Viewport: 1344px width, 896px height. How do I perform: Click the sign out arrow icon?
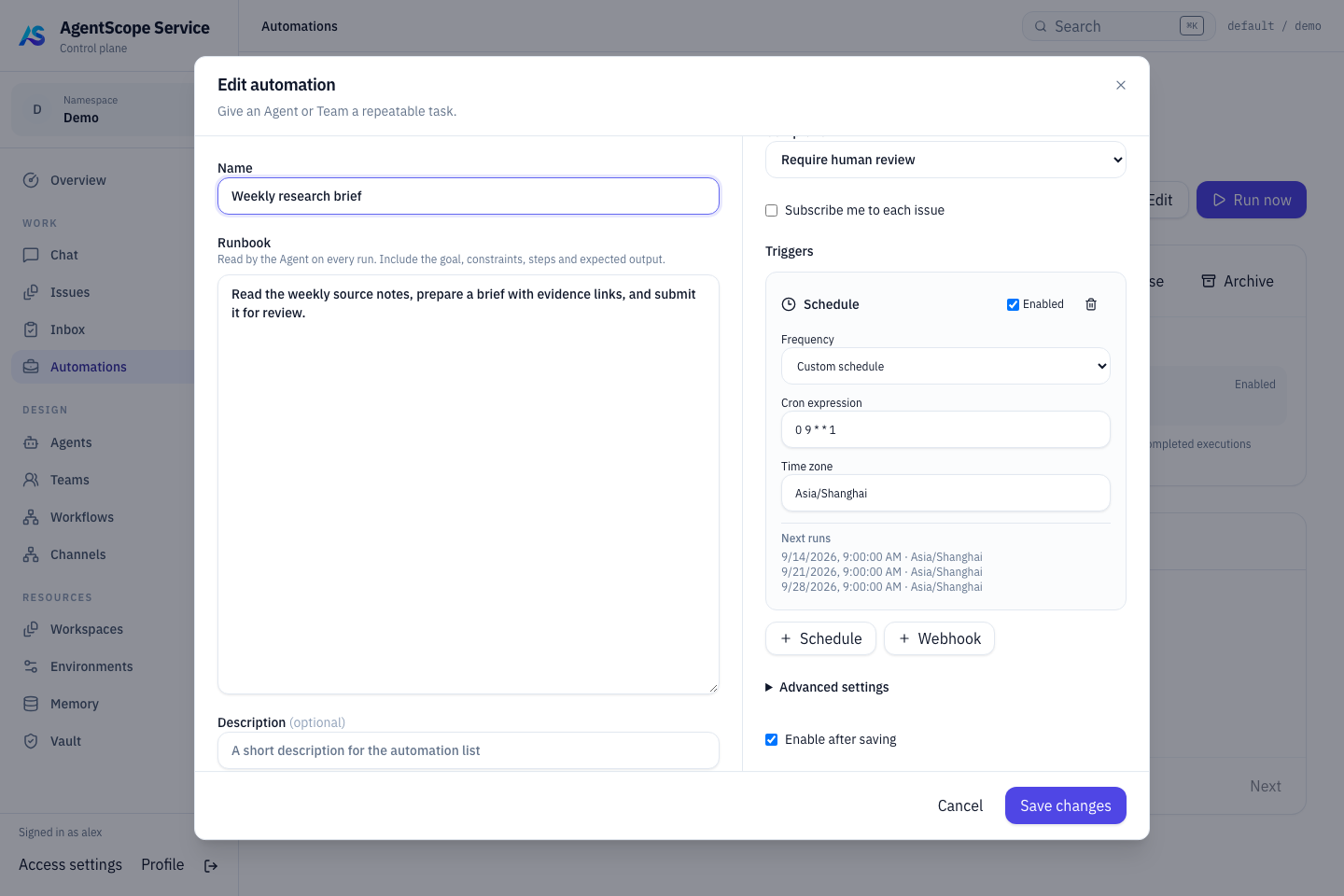point(211,865)
